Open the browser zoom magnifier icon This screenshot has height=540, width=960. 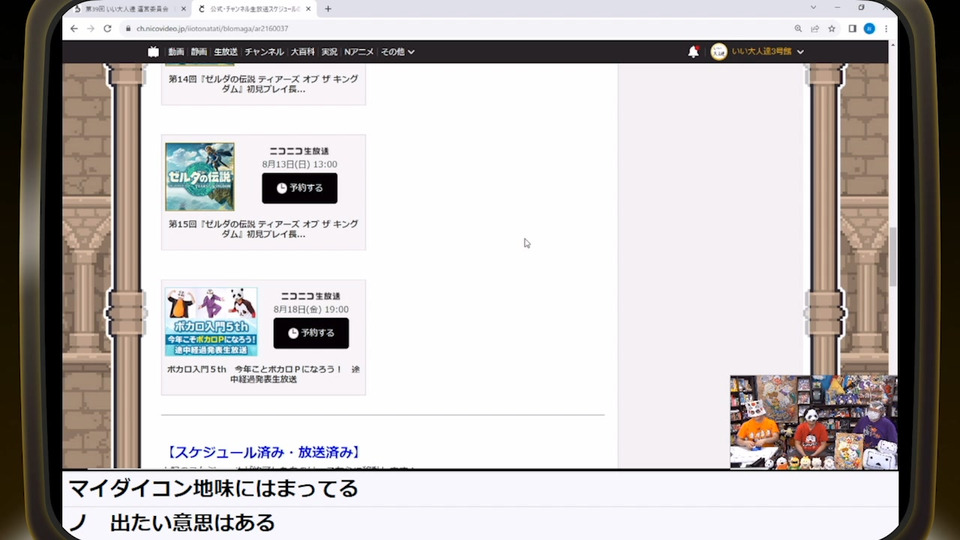tap(798, 29)
